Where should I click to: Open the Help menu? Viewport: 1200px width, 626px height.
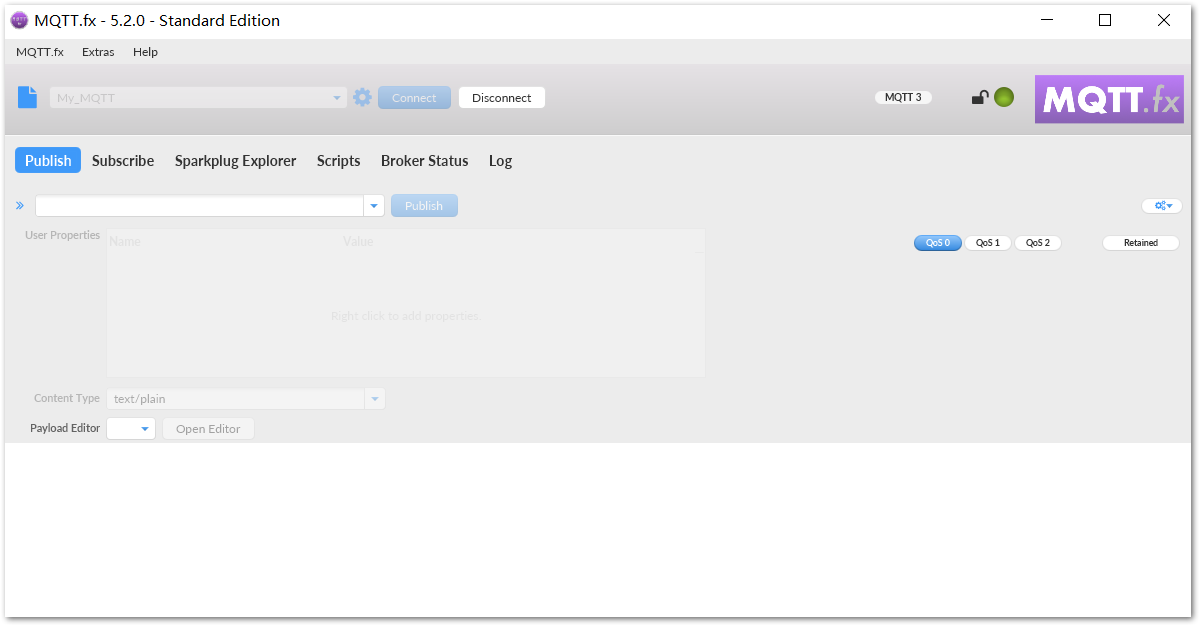[145, 52]
